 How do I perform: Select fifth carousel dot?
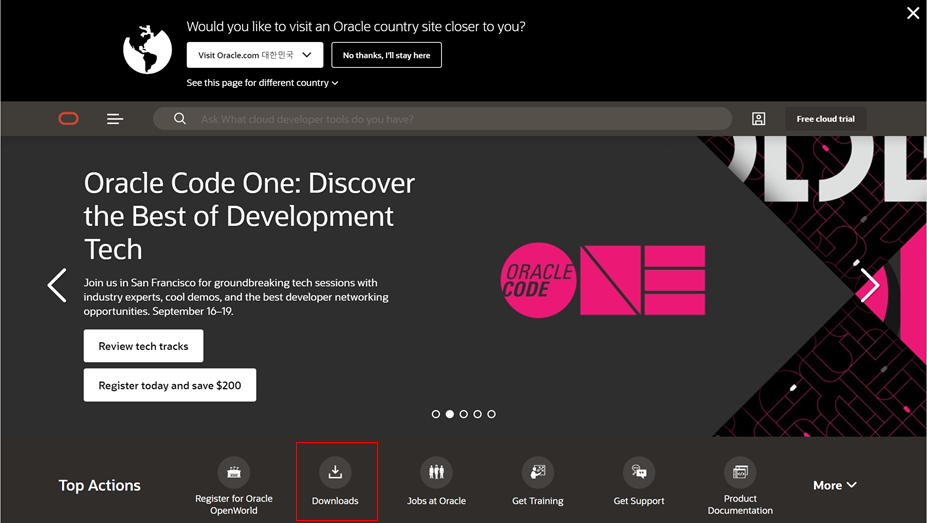tap(491, 414)
